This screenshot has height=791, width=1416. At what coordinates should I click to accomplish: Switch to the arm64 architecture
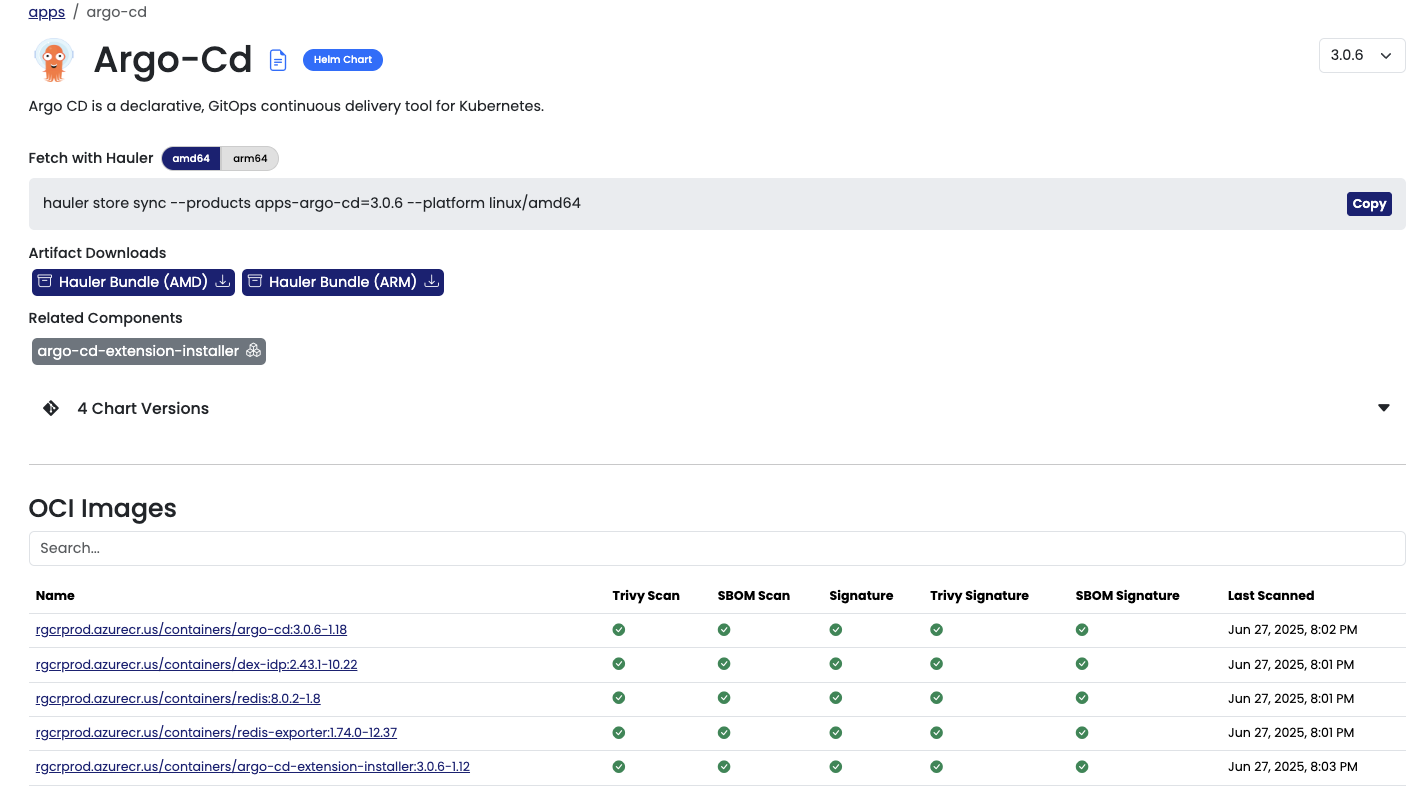[250, 158]
